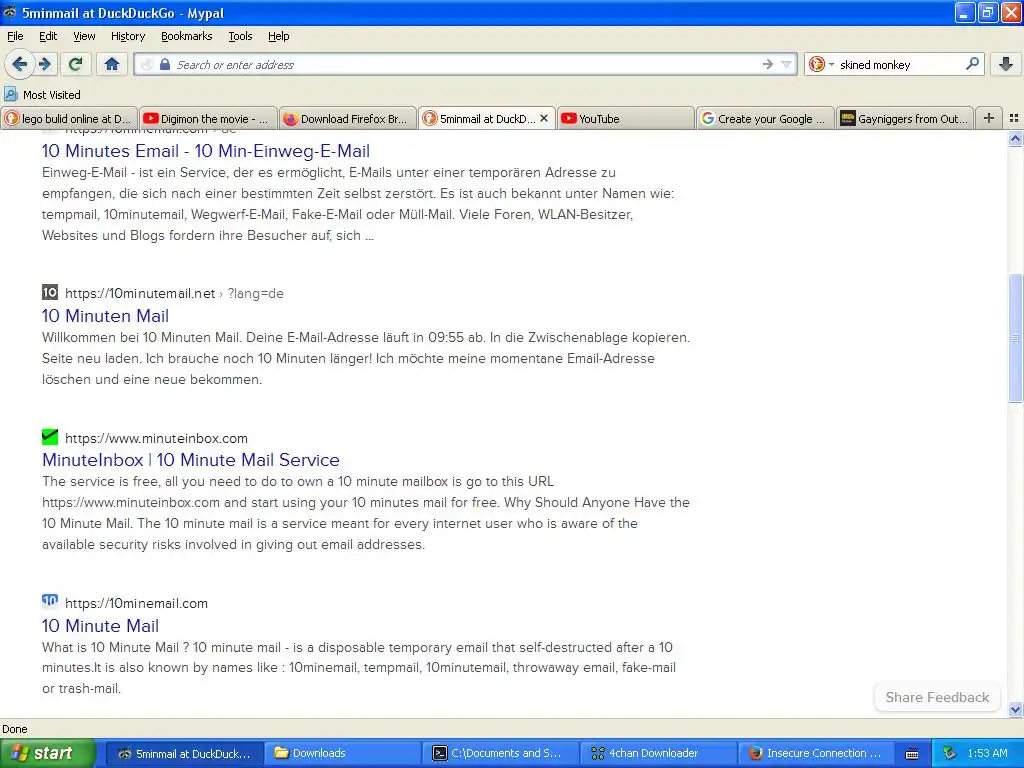This screenshot has height=768, width=1024.
Task: Show the list all tabs button
Action: 1014,118
